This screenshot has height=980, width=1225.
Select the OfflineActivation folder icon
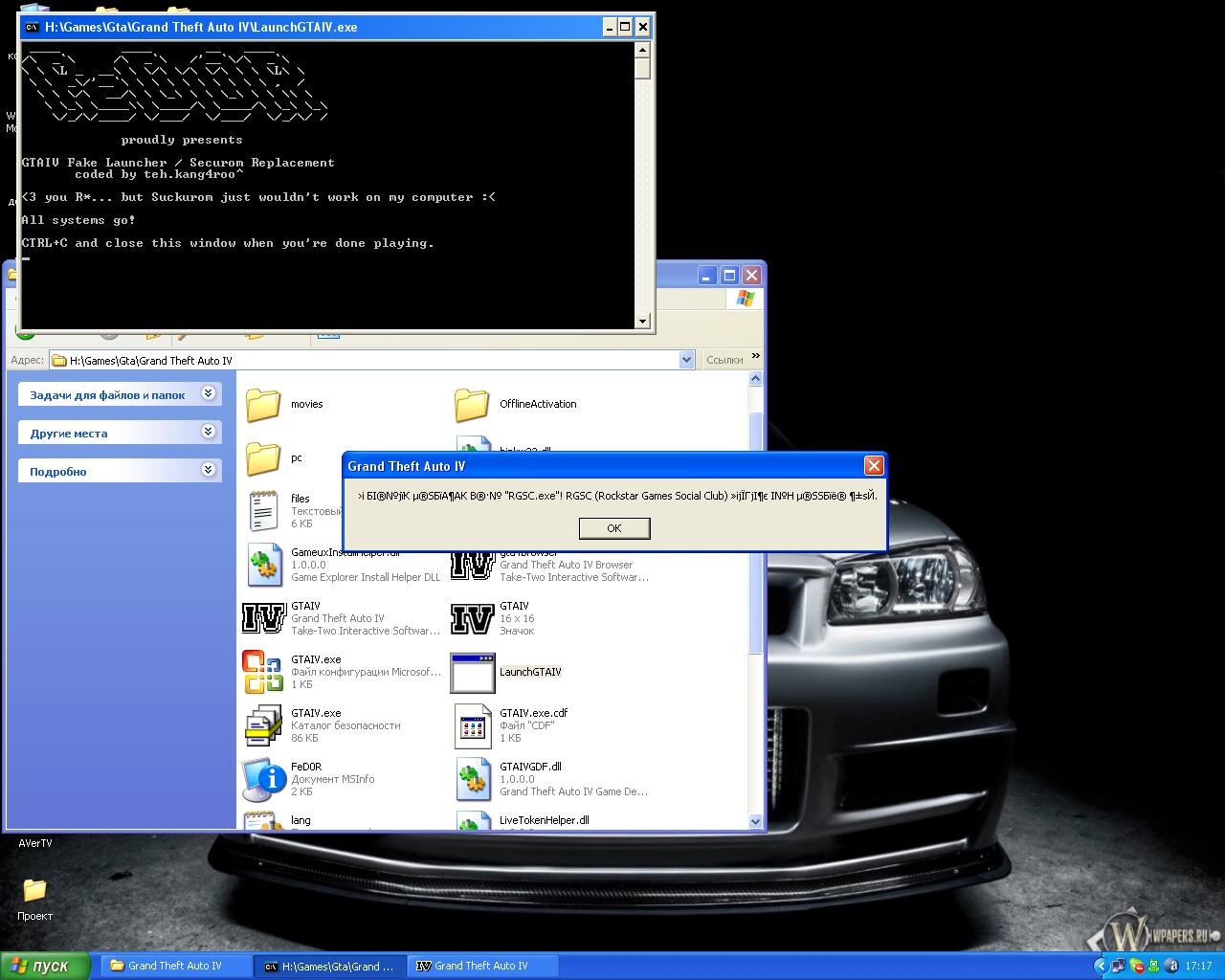click(472, 405)
